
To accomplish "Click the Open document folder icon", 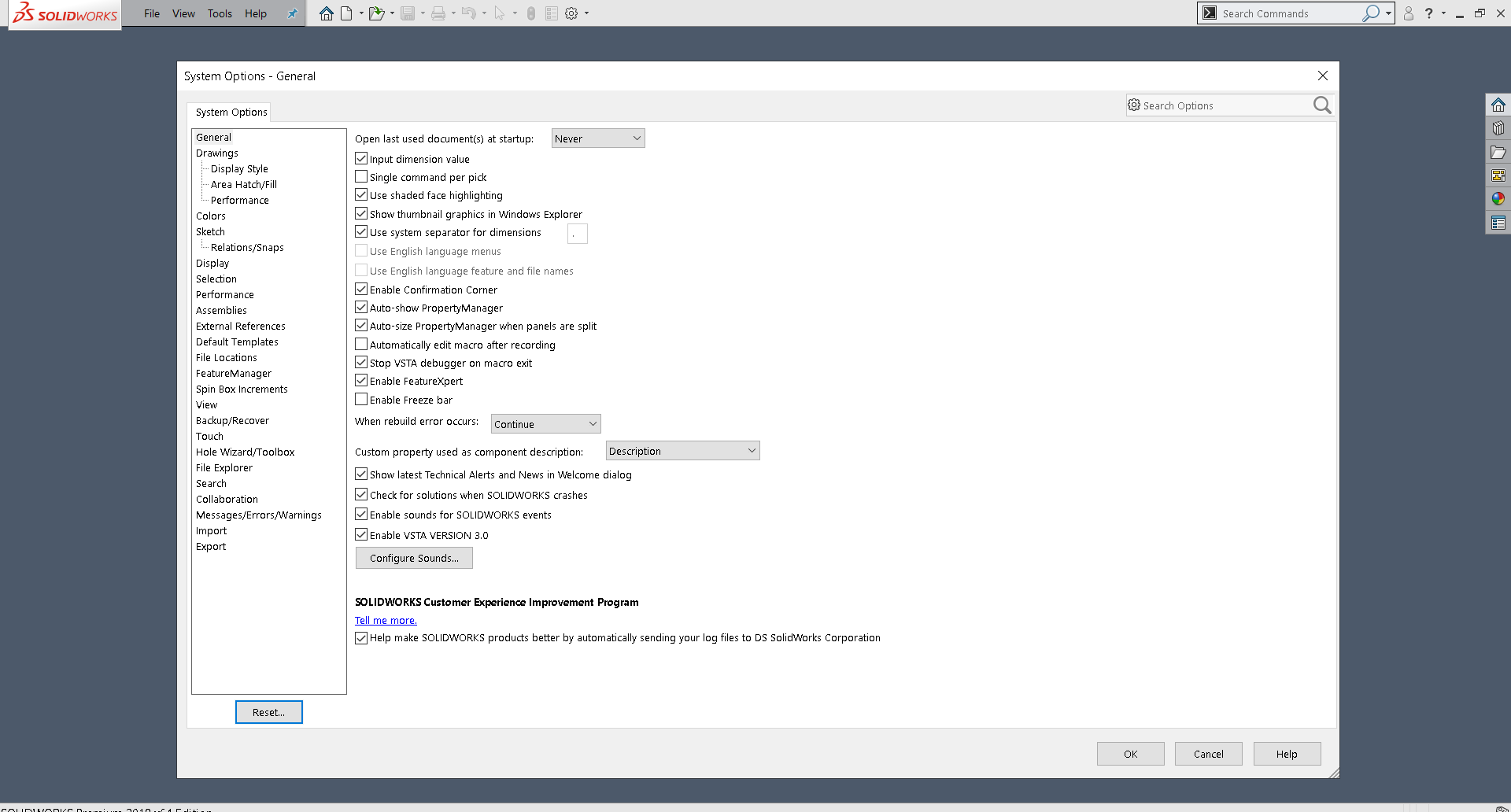I will tap(377, 13).
